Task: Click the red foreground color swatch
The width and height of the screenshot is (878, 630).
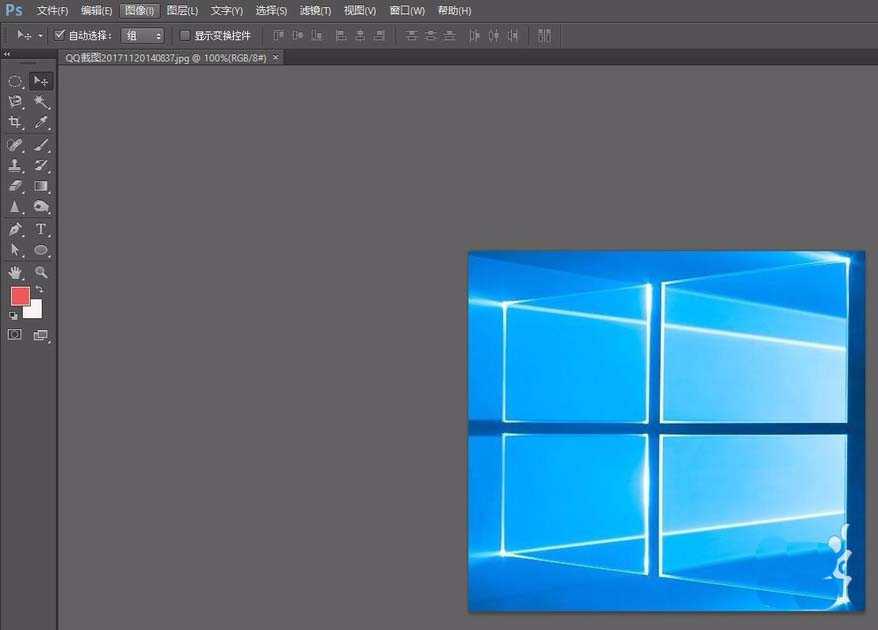Action: (x=20, y=296)
